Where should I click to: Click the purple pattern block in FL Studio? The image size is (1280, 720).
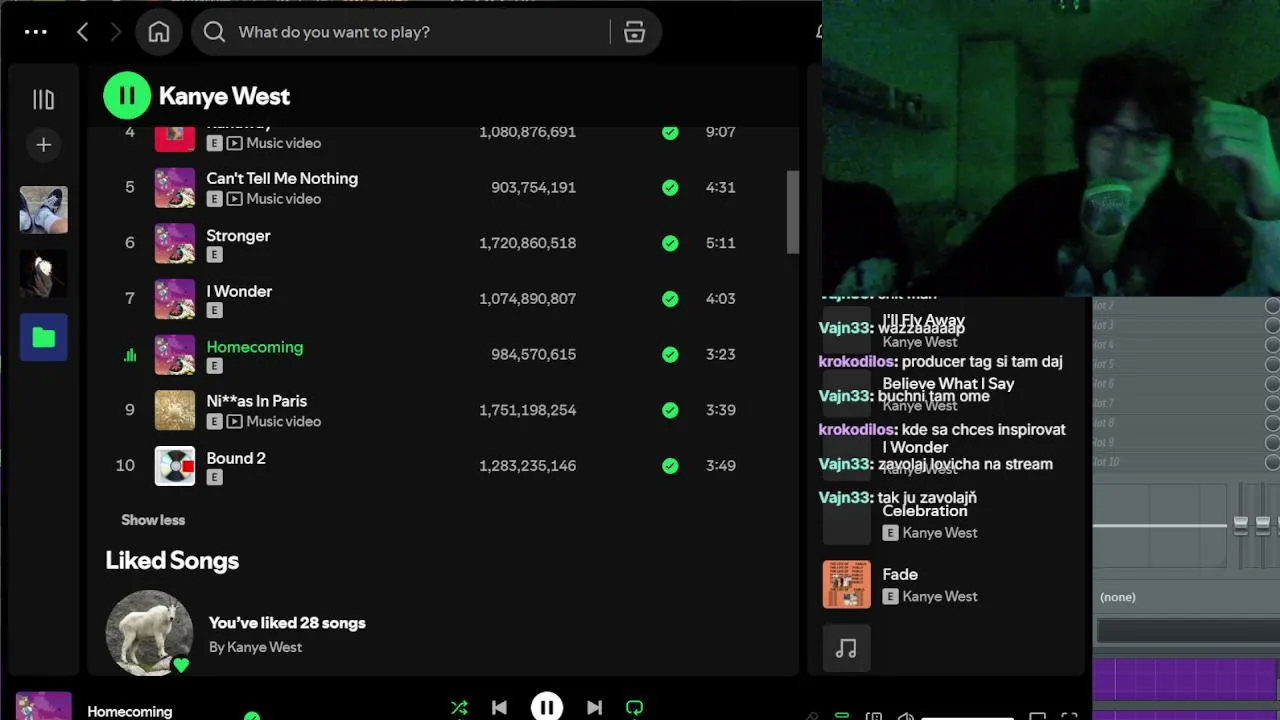click(x=1186, y=679)
